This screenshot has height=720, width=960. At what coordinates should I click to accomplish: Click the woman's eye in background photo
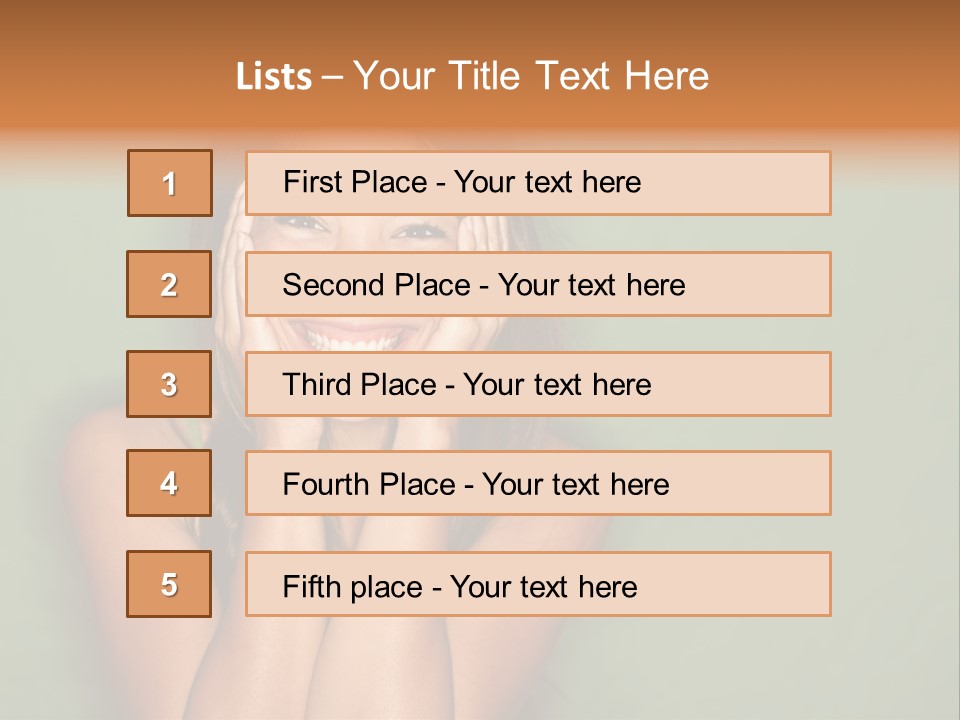pyautogui.click(x=418, y=231)
